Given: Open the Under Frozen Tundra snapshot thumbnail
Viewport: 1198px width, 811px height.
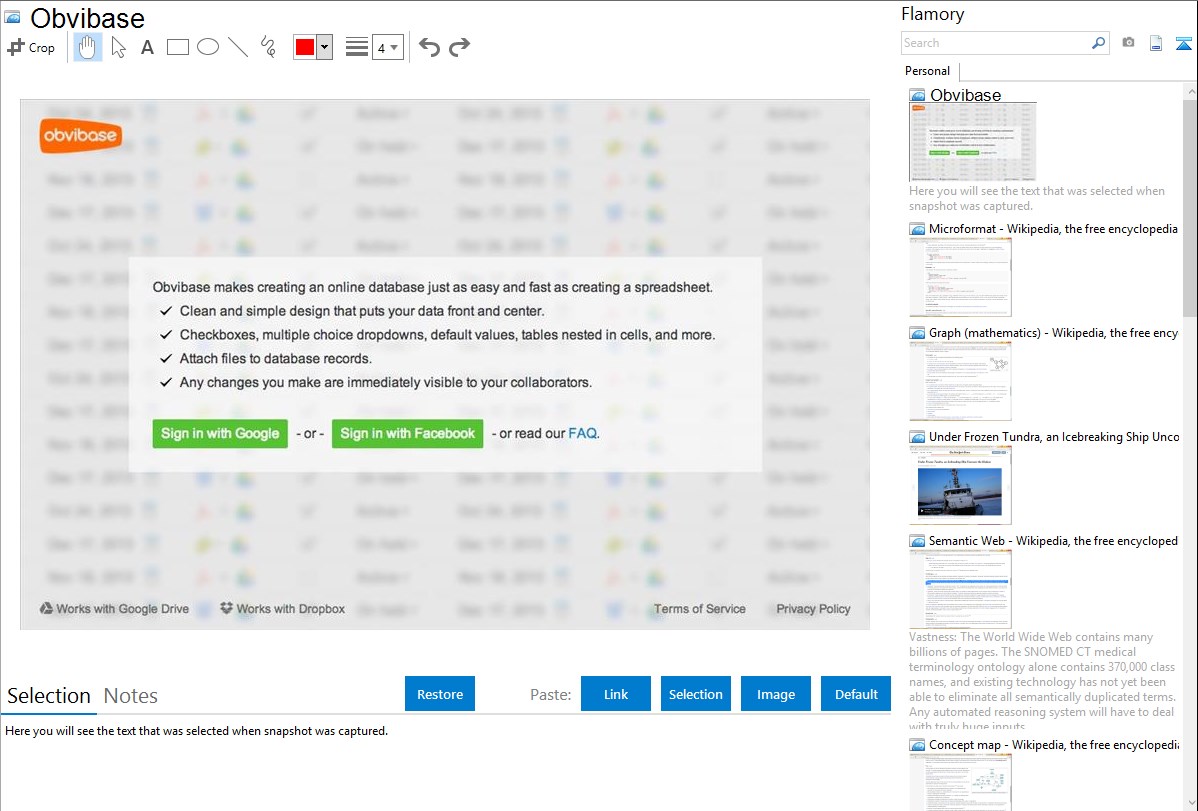Looking at the screenshot, I should (x=960, y=485).
